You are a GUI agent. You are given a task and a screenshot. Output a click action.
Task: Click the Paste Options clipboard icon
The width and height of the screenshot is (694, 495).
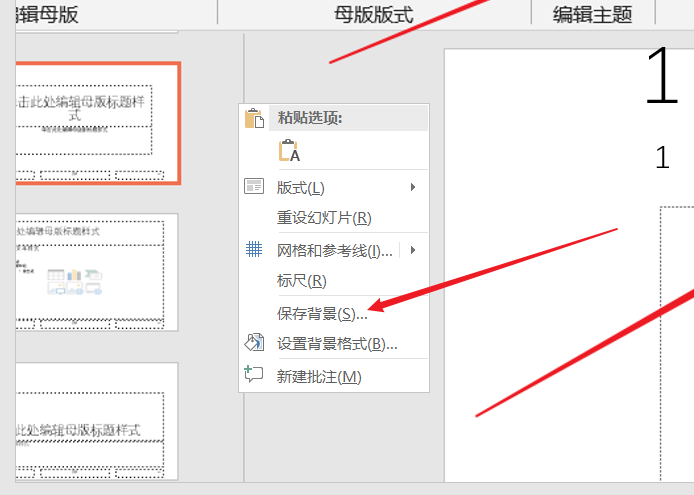254,118
